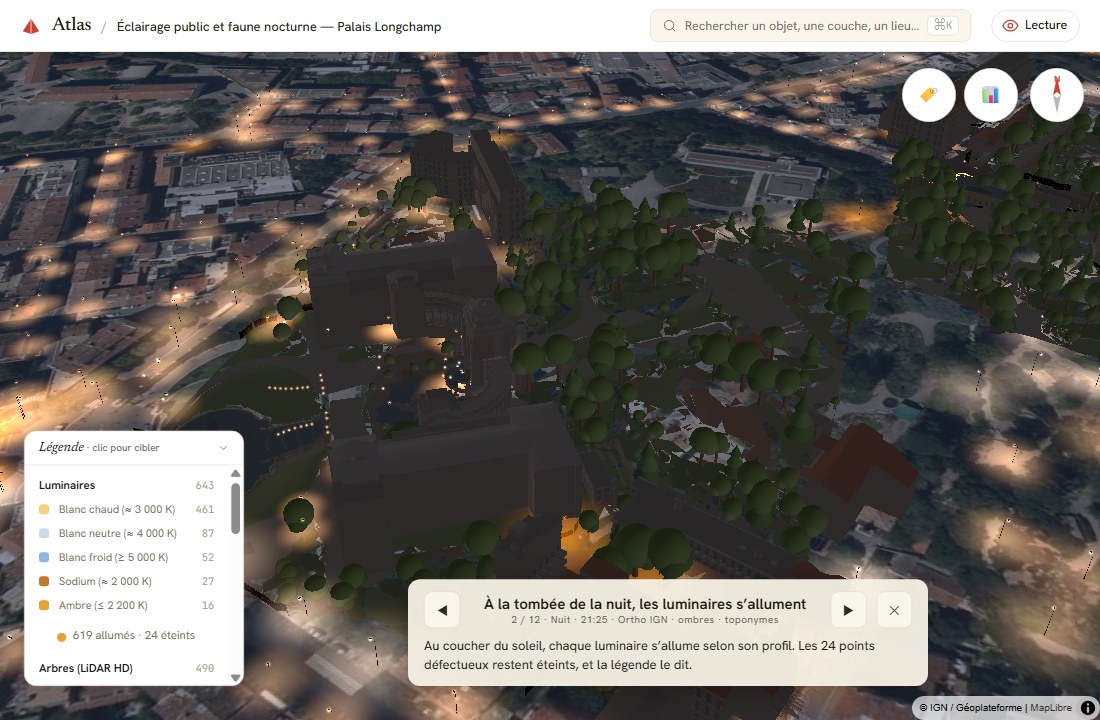Target Ambre (≤ 2 200 K) luminaires
The height and width of the screenshot is (720, 1100).
tap(126, 605)
